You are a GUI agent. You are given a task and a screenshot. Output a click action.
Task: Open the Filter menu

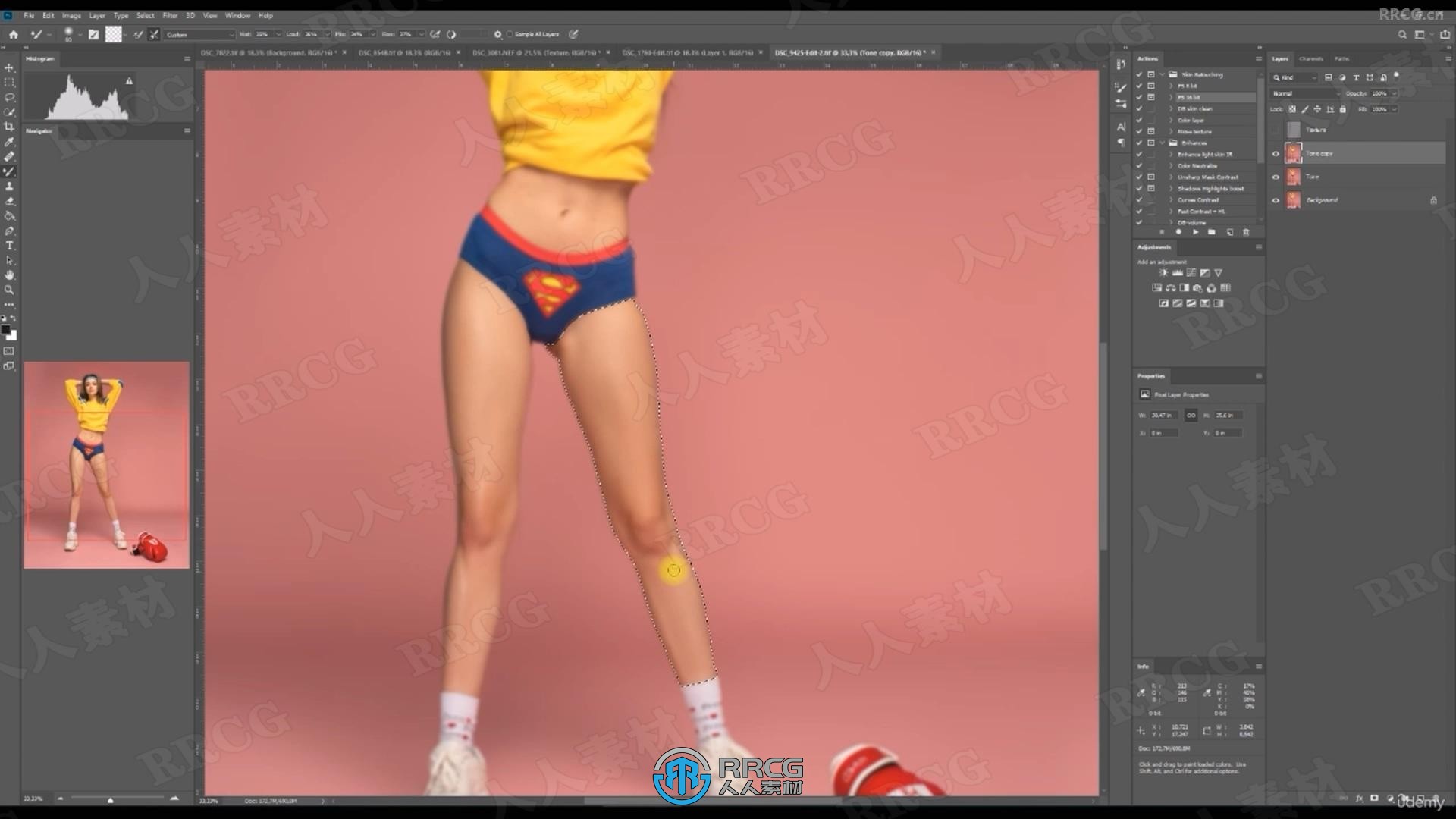point(170,15)
